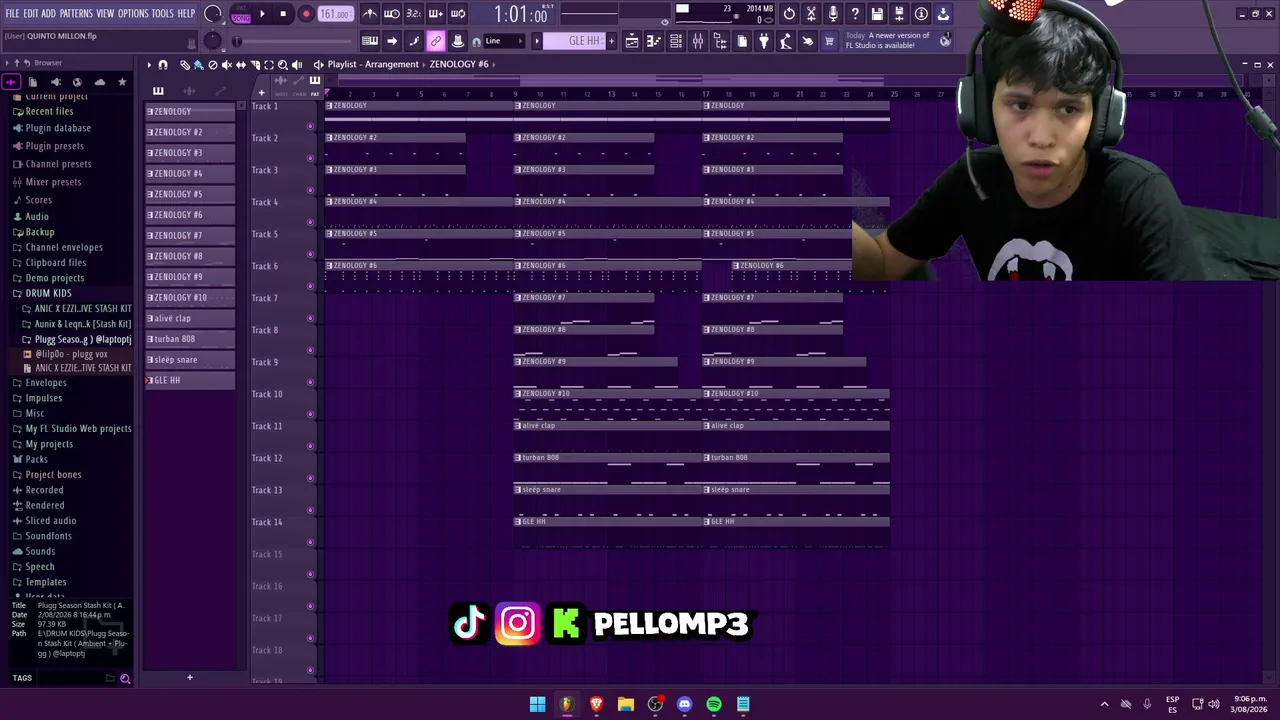The image size is (1280, 720).
Task: Mute Track 1 with its green dot
Action: 310,127
